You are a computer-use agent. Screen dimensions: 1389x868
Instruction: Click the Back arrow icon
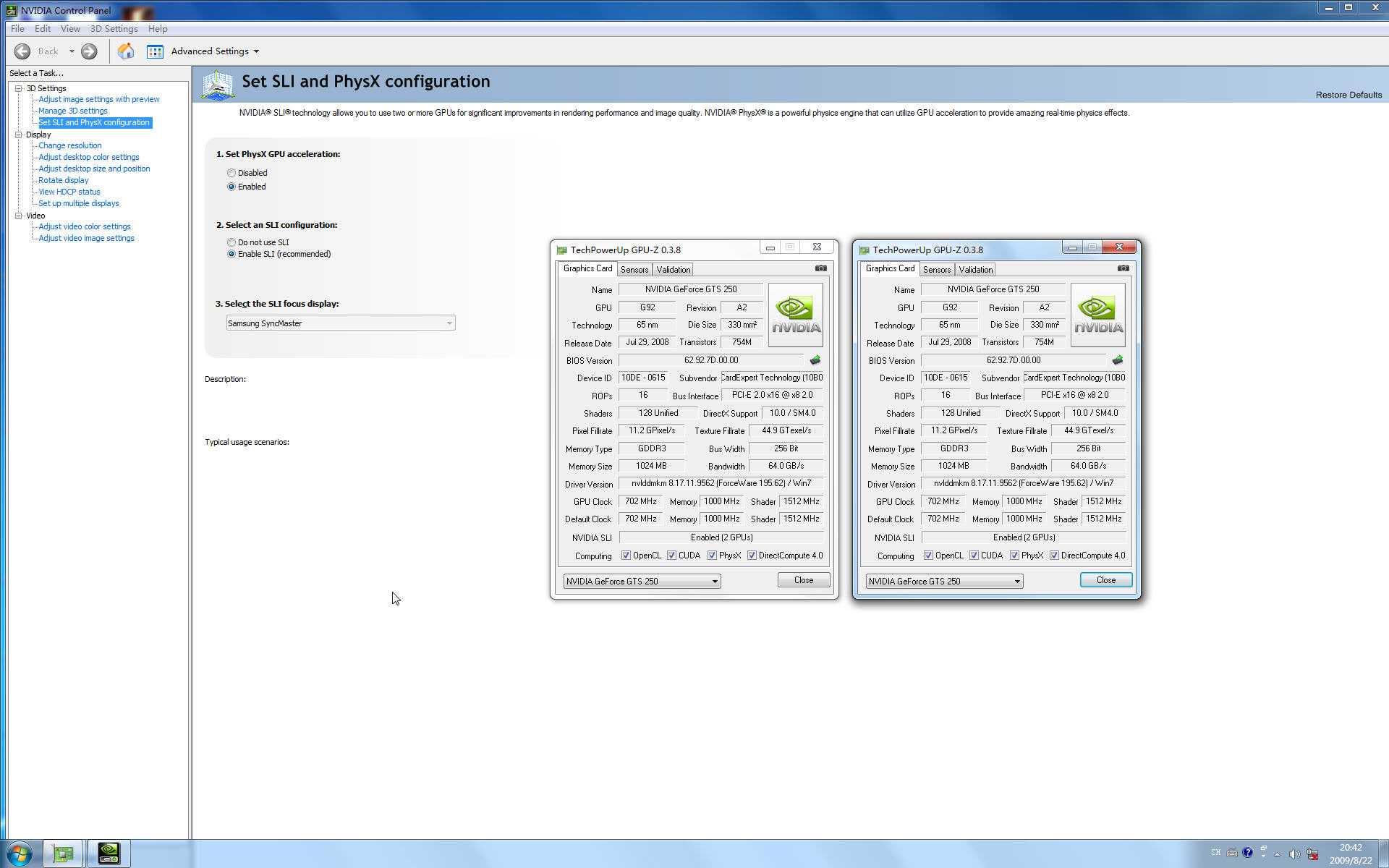pos(22,51)
